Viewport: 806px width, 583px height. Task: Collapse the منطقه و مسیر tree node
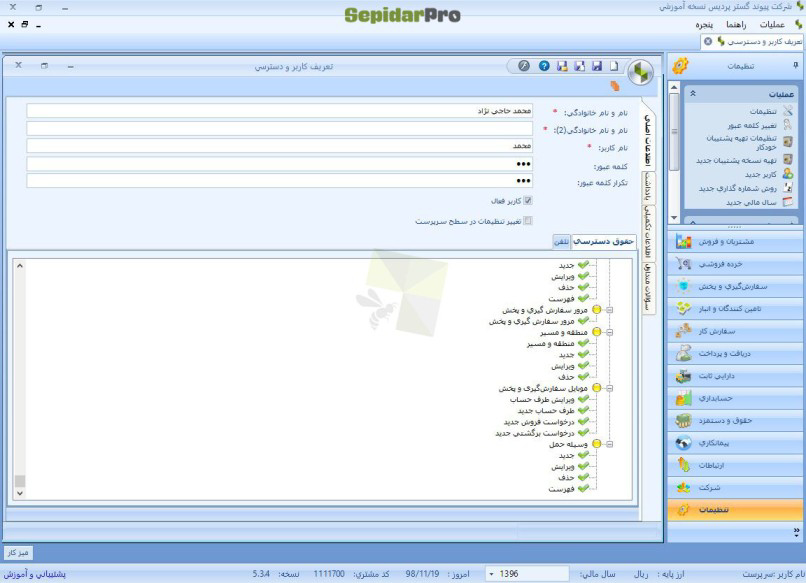pyautogui.click(x=610, y=332)
